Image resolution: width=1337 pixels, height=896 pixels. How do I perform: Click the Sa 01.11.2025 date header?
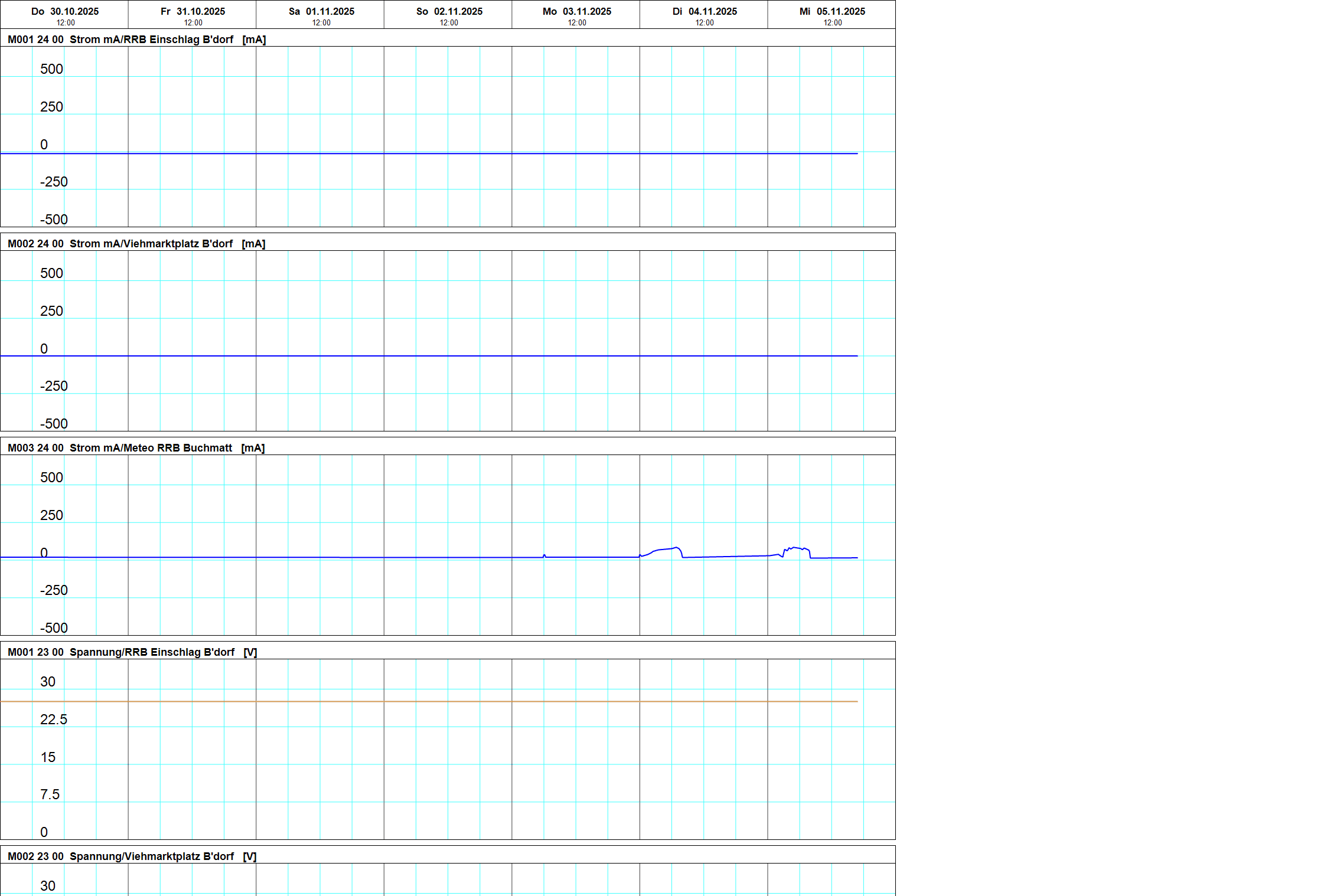[x=321, y=12]
